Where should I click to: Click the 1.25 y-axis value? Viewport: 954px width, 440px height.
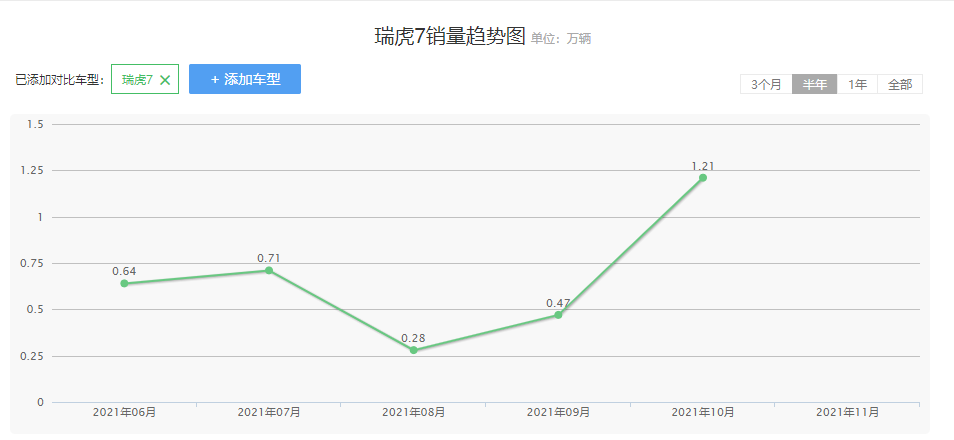[x=33, y=170]
